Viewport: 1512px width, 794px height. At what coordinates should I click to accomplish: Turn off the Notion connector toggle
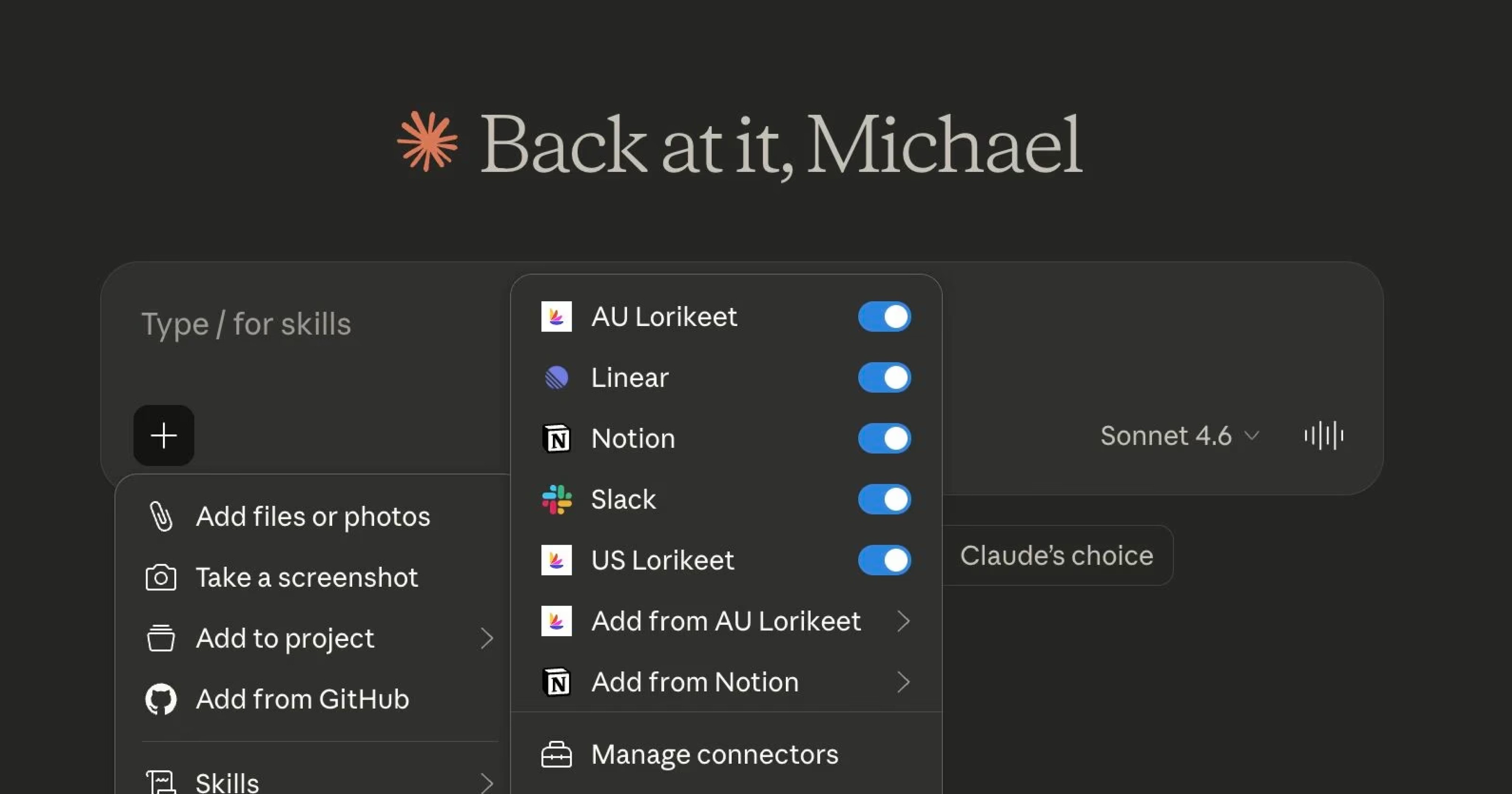[x=884, y=438]
